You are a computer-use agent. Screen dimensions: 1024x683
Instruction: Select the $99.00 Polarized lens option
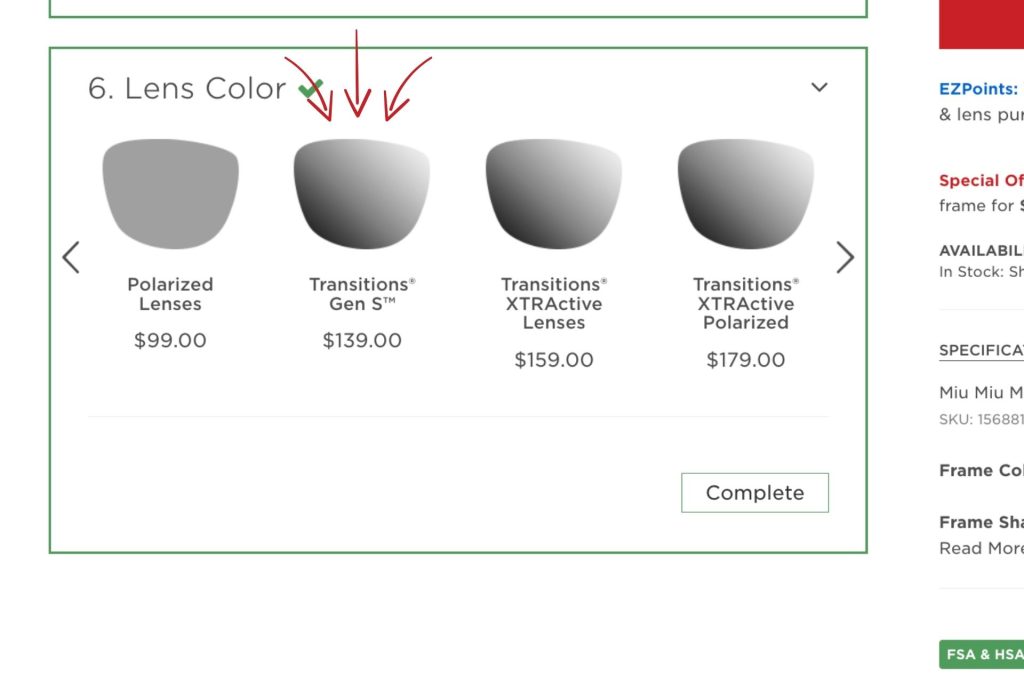click(x=170, y=340)
